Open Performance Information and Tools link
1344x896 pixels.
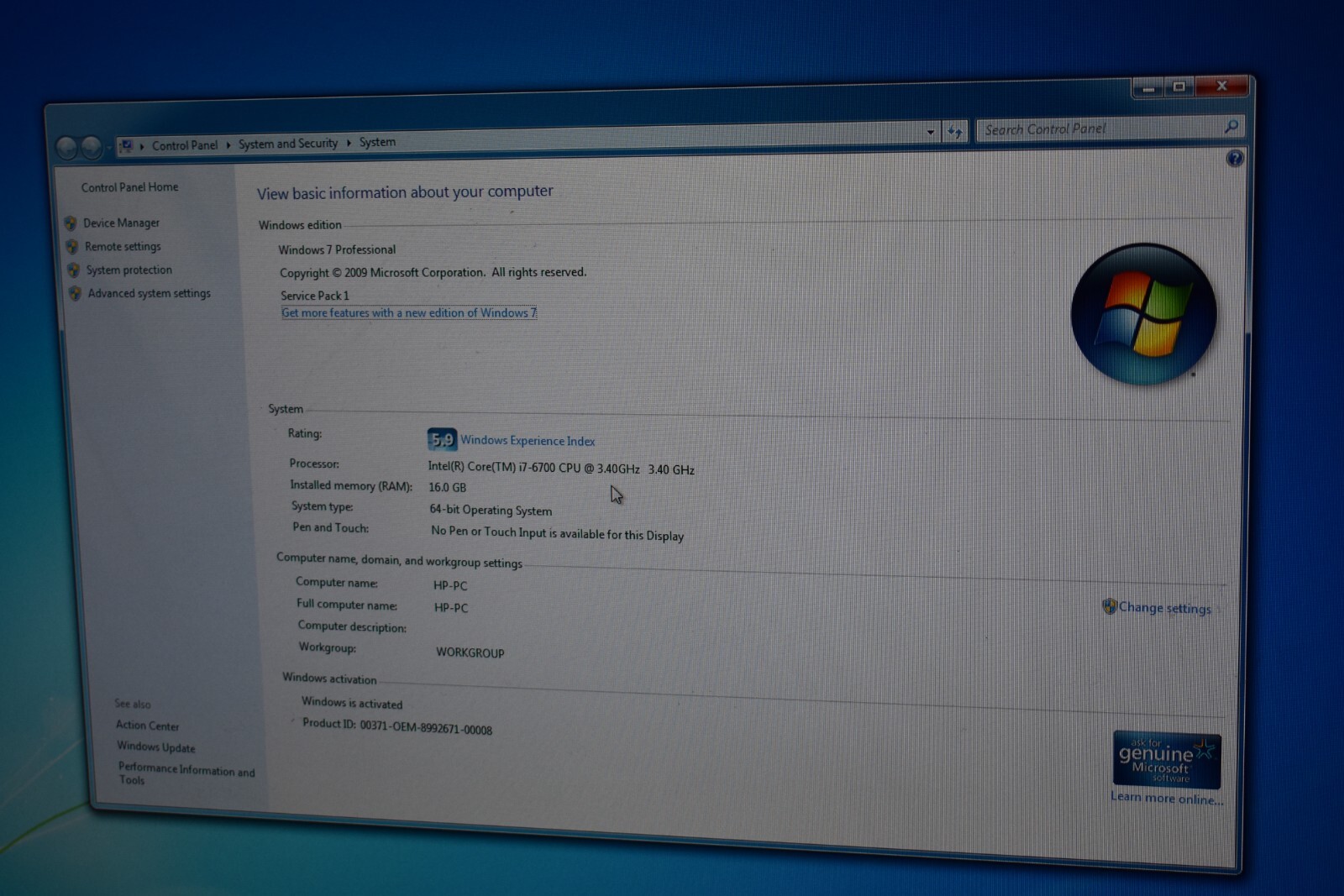point(186,773)
